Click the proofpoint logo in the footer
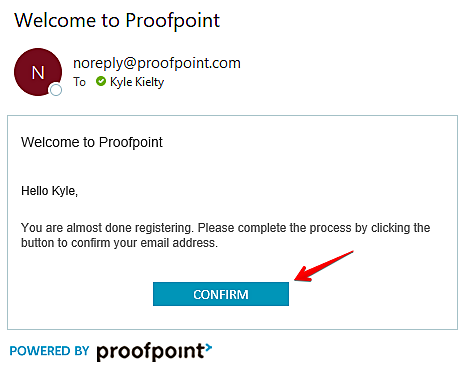Image resolution: width=473 pixels, height=371 pixels. coord(154,351)
